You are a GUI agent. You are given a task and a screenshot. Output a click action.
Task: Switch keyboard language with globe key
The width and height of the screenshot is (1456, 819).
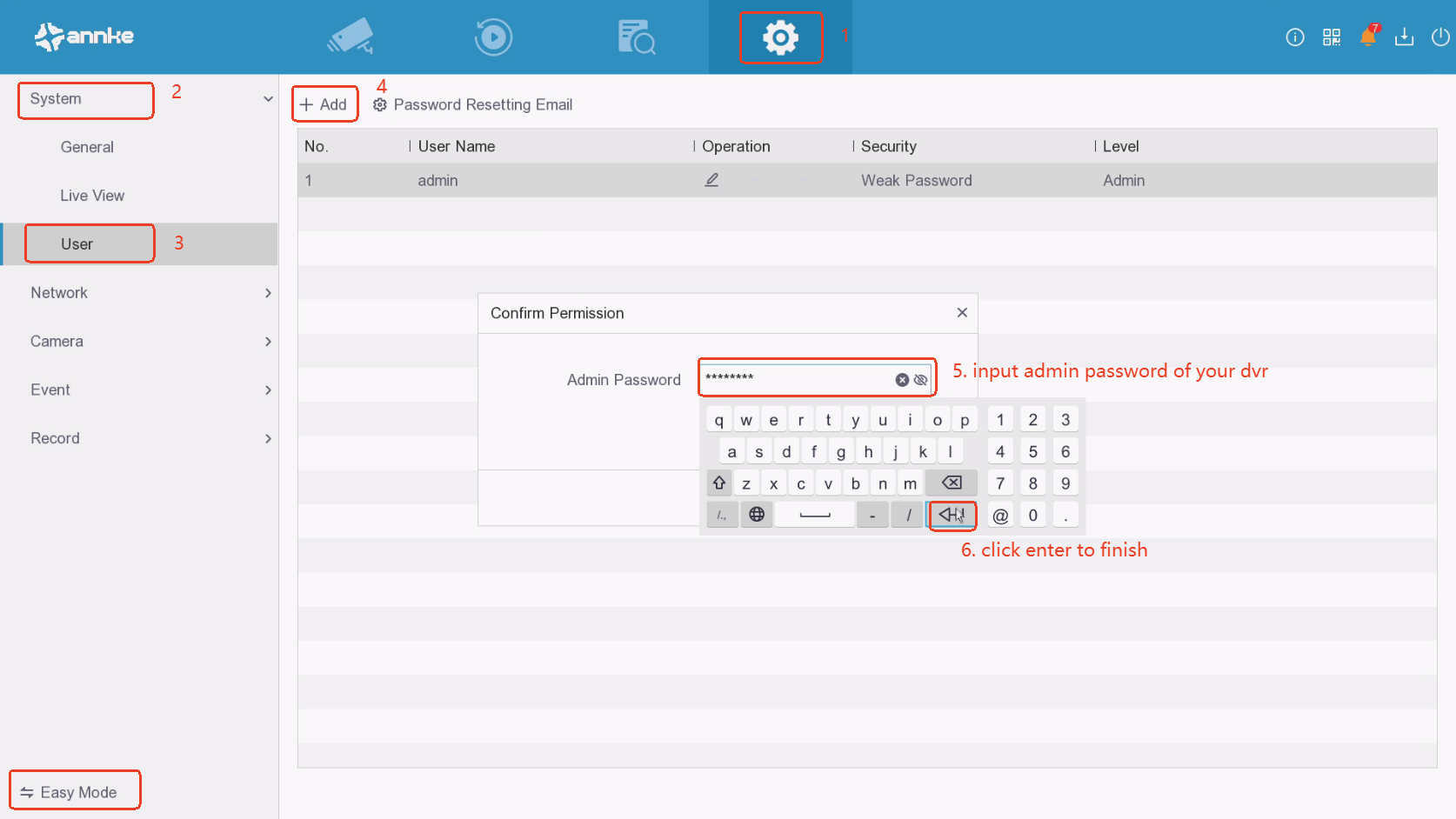point(757,515)
